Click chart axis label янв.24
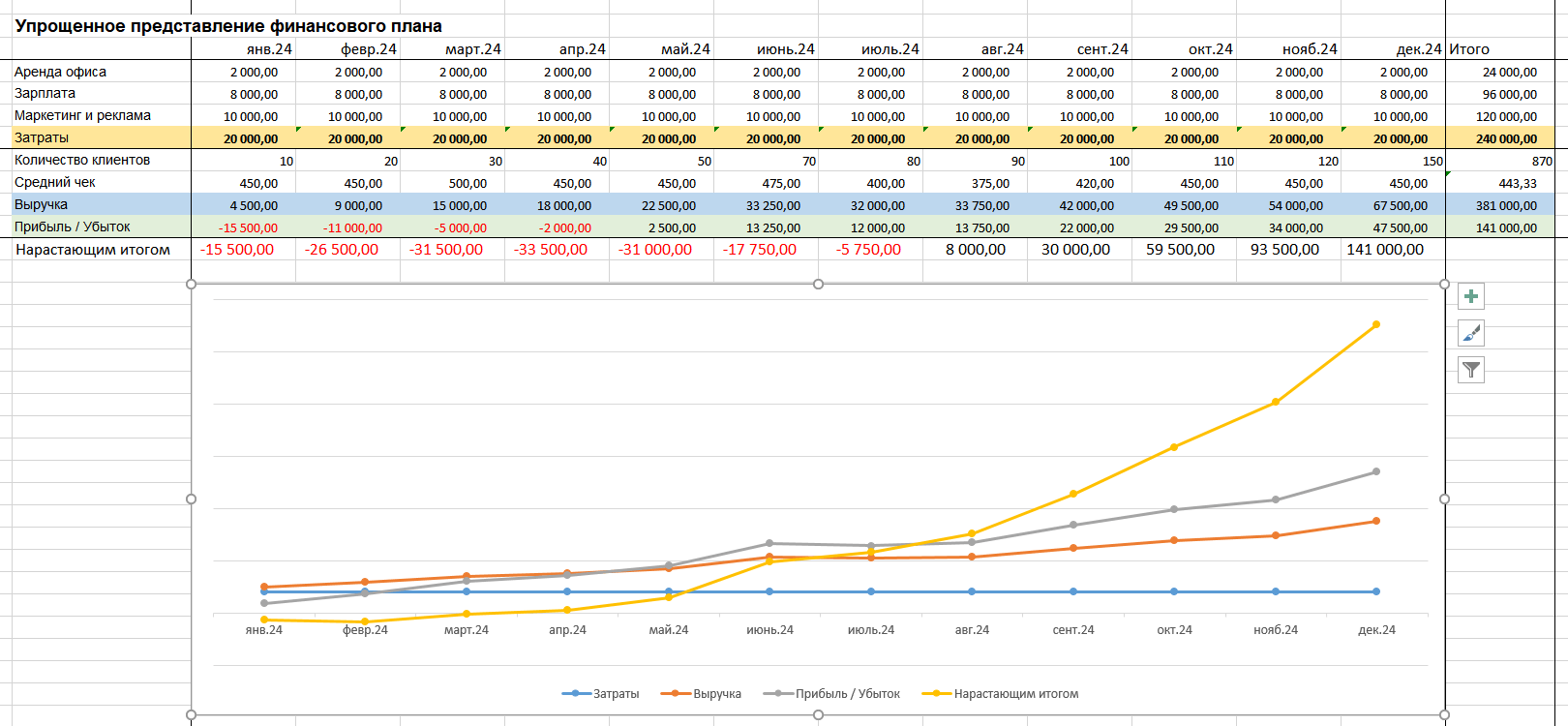Image resolution: width=1568 pixels, height=726 pixels. pos(264,630)
